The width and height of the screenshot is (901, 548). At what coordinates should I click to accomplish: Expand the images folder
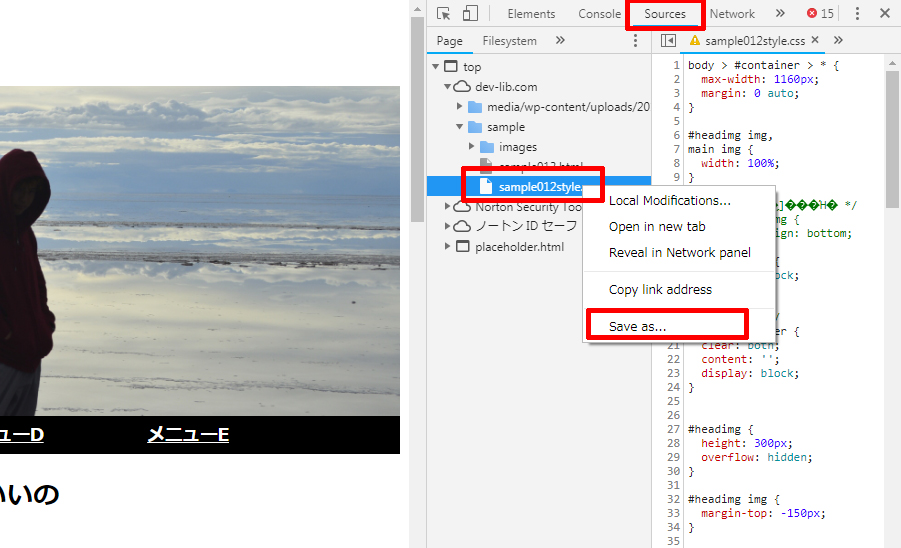click(473, 147)
